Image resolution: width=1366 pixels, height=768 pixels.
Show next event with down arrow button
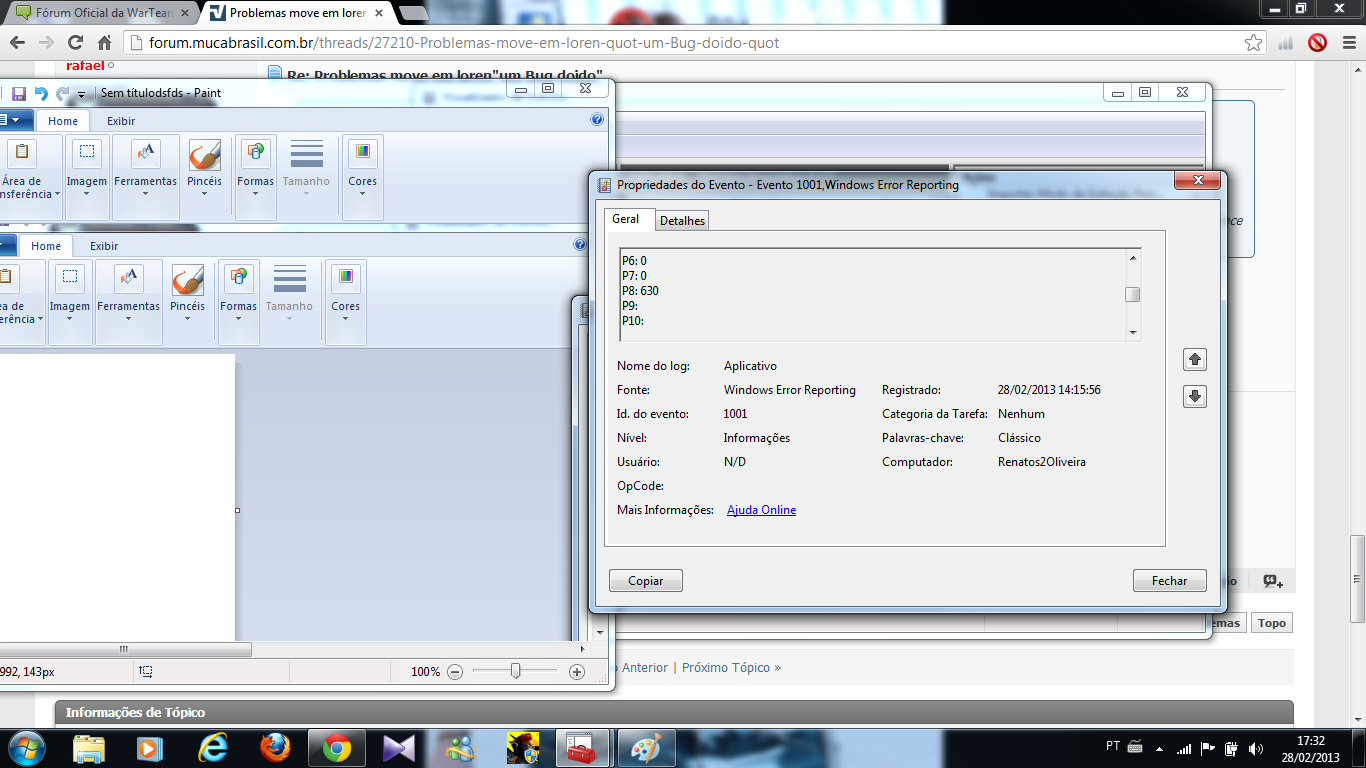point(1194,397)
